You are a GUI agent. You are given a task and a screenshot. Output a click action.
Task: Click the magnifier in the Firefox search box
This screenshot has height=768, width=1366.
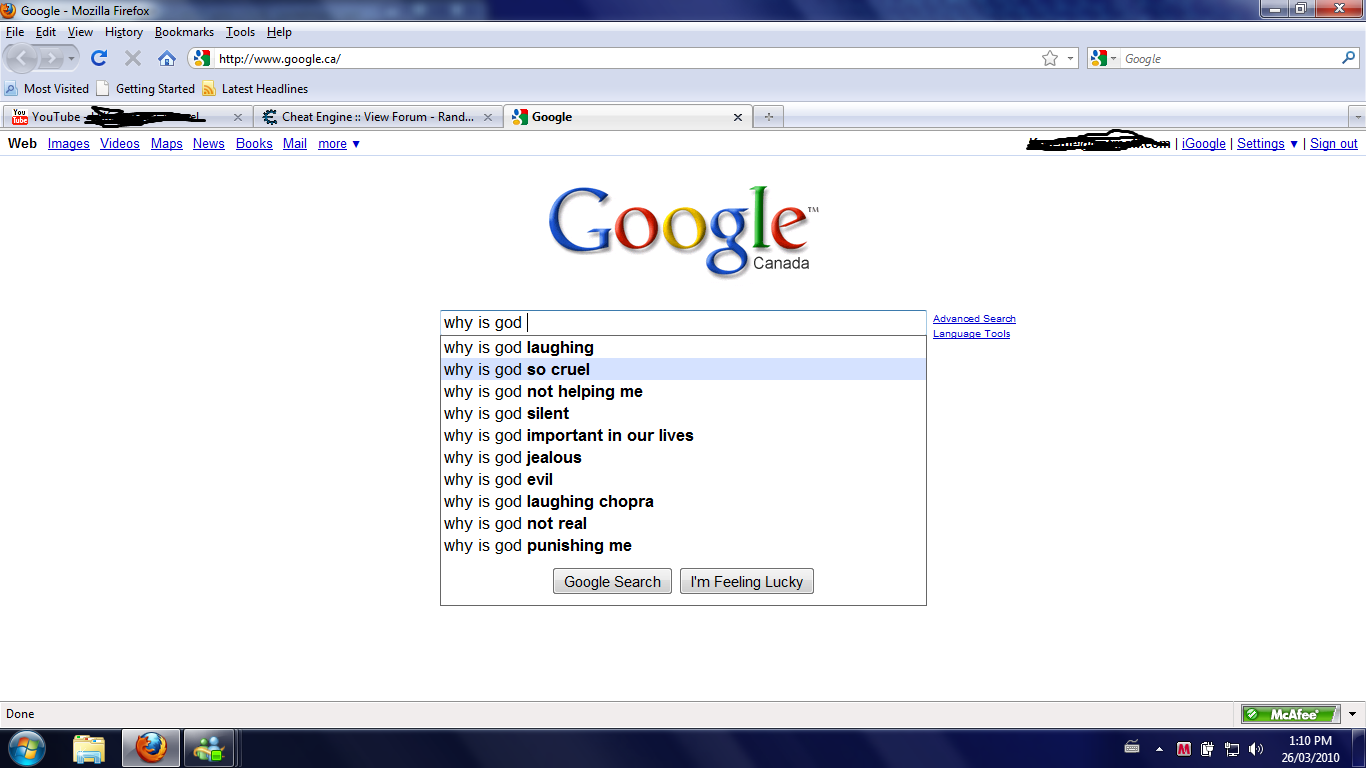pyautogui.click(x=1349, y=58)
